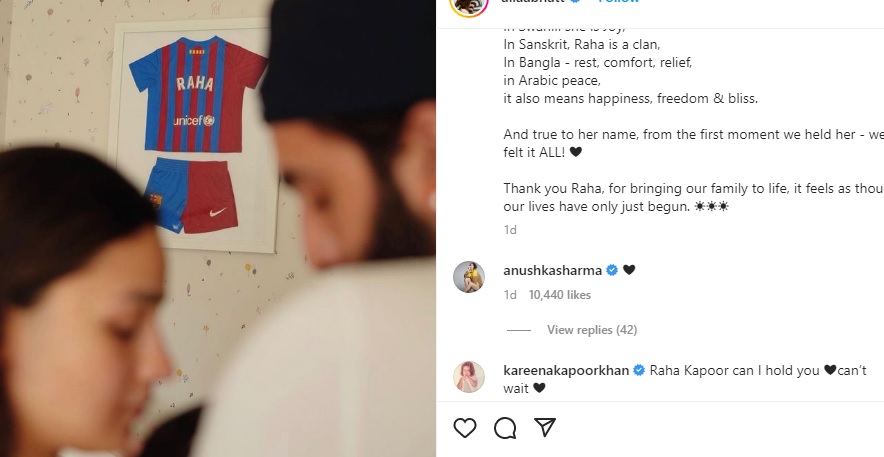884x457 pixels.
Task: Show the 10,440 likes list
Action: [560, 295]
